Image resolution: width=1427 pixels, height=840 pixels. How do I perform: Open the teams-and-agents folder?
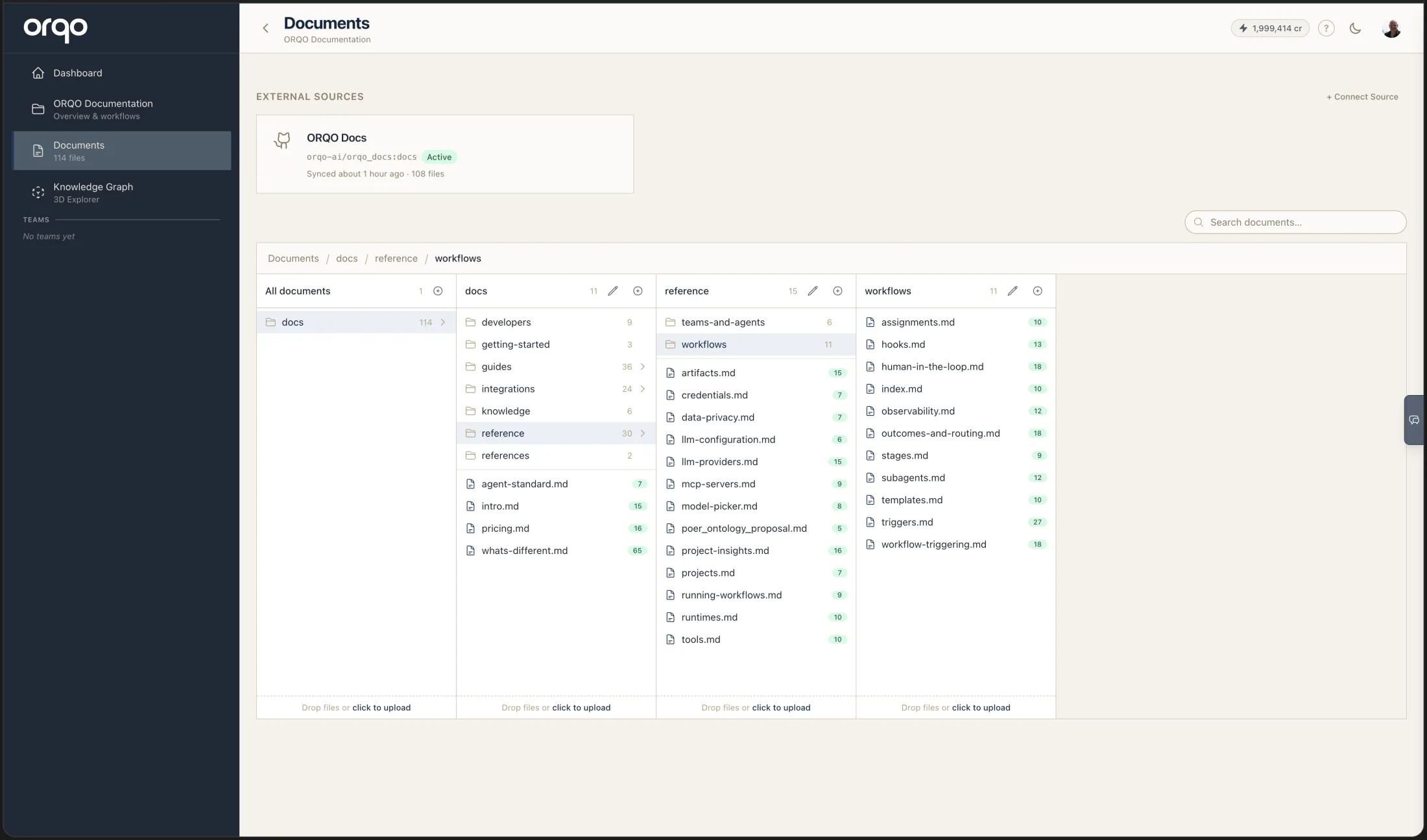[x=756, y=322]
